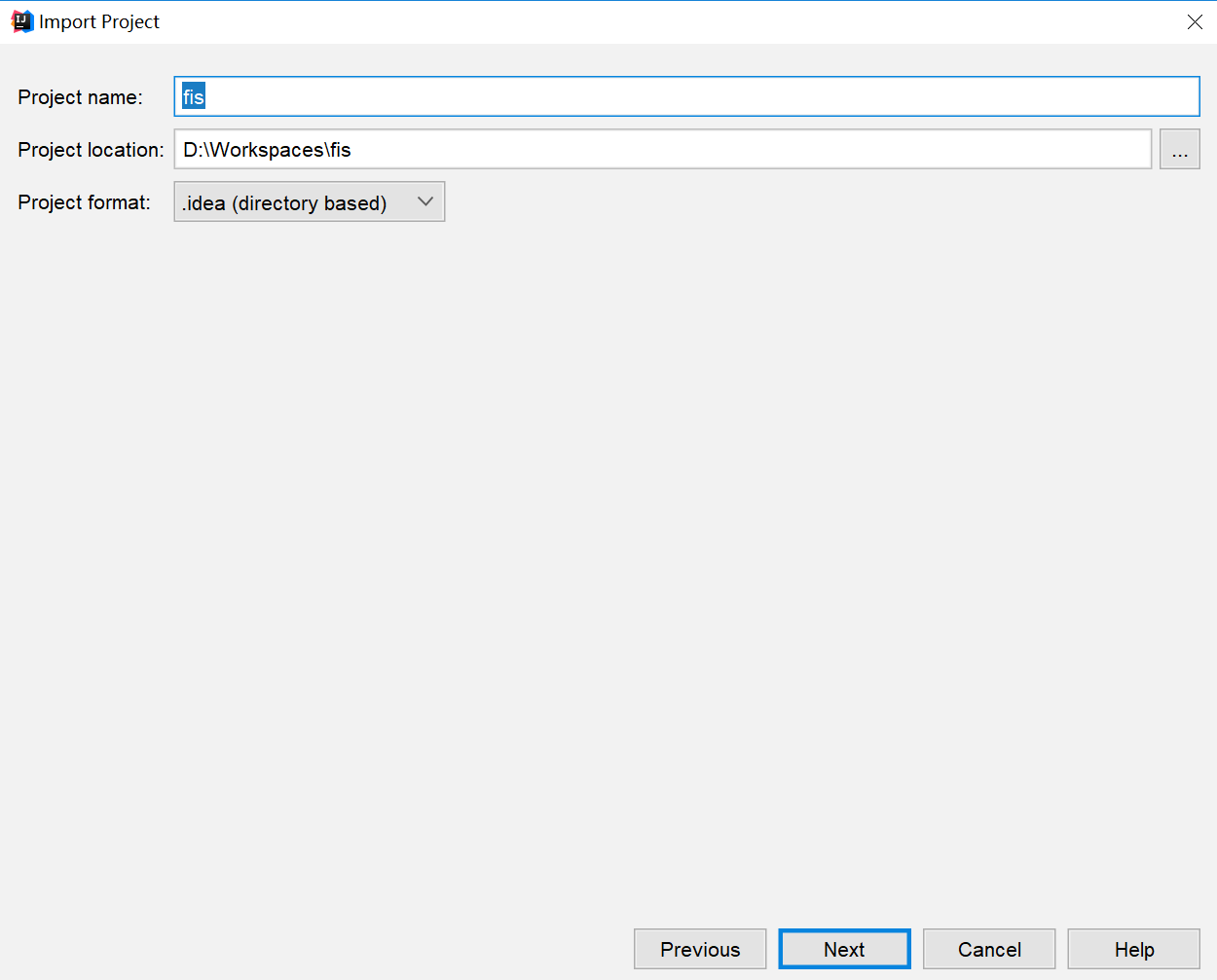
Task: Open the Project format dropdown
Action: point(310,201)
